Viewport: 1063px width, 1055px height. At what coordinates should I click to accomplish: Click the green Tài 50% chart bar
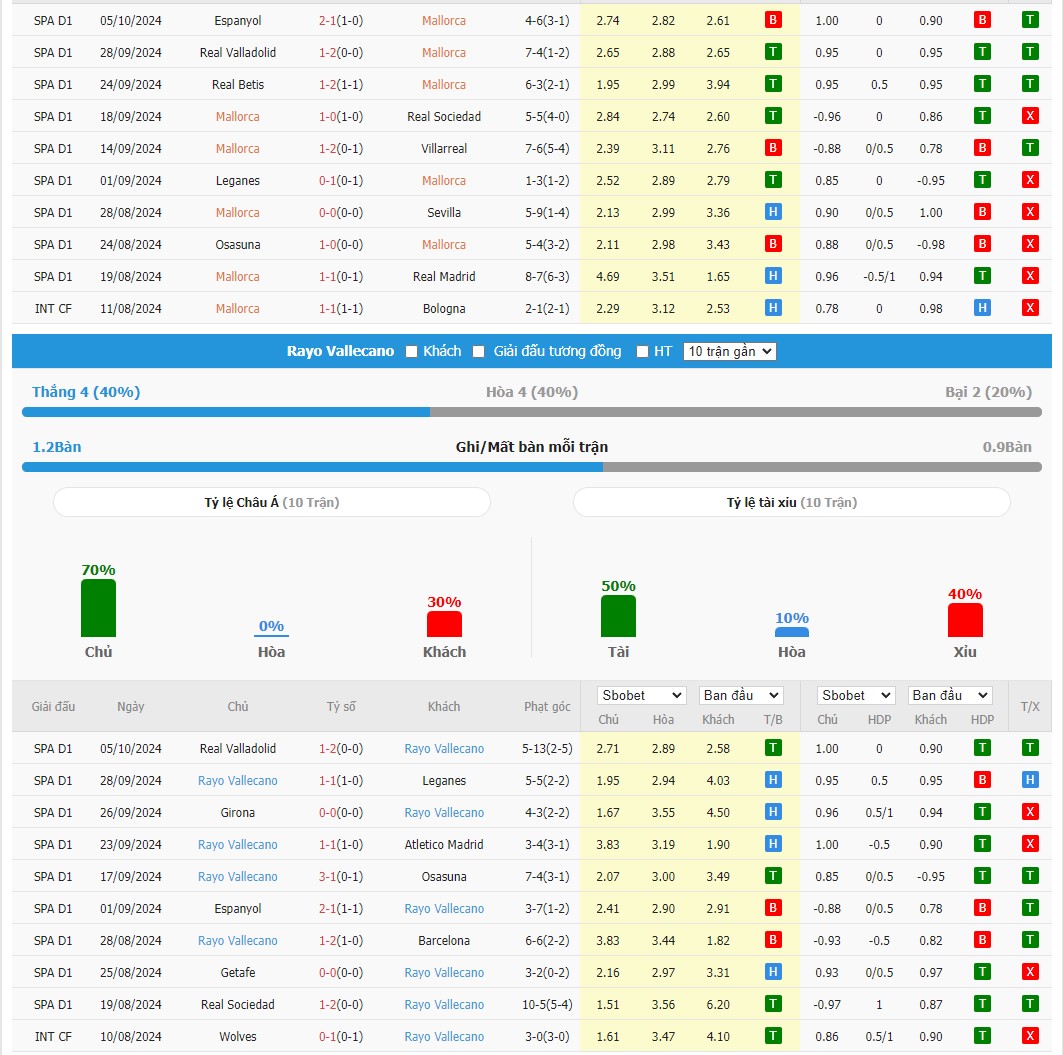tap(618, 616)
